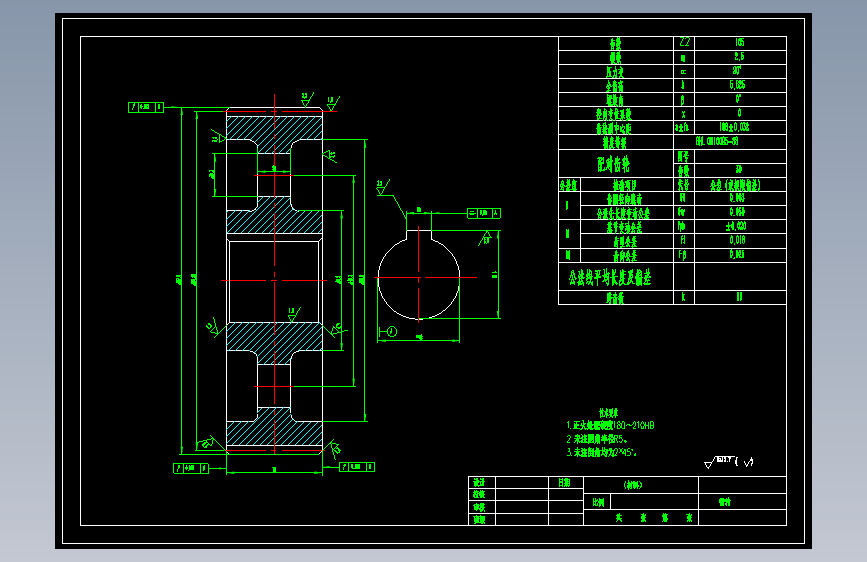Select the 公法线平均长度及偏差 cell
Image resolution: width=867 pixels, height=562 pixels.
click(615, 276)
